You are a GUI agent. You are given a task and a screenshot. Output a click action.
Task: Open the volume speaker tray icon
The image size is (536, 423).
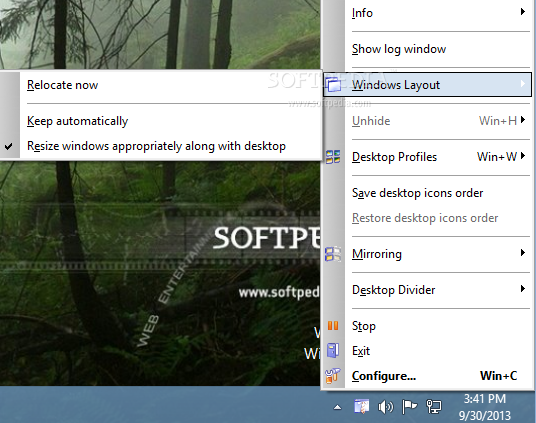[386, 407]
